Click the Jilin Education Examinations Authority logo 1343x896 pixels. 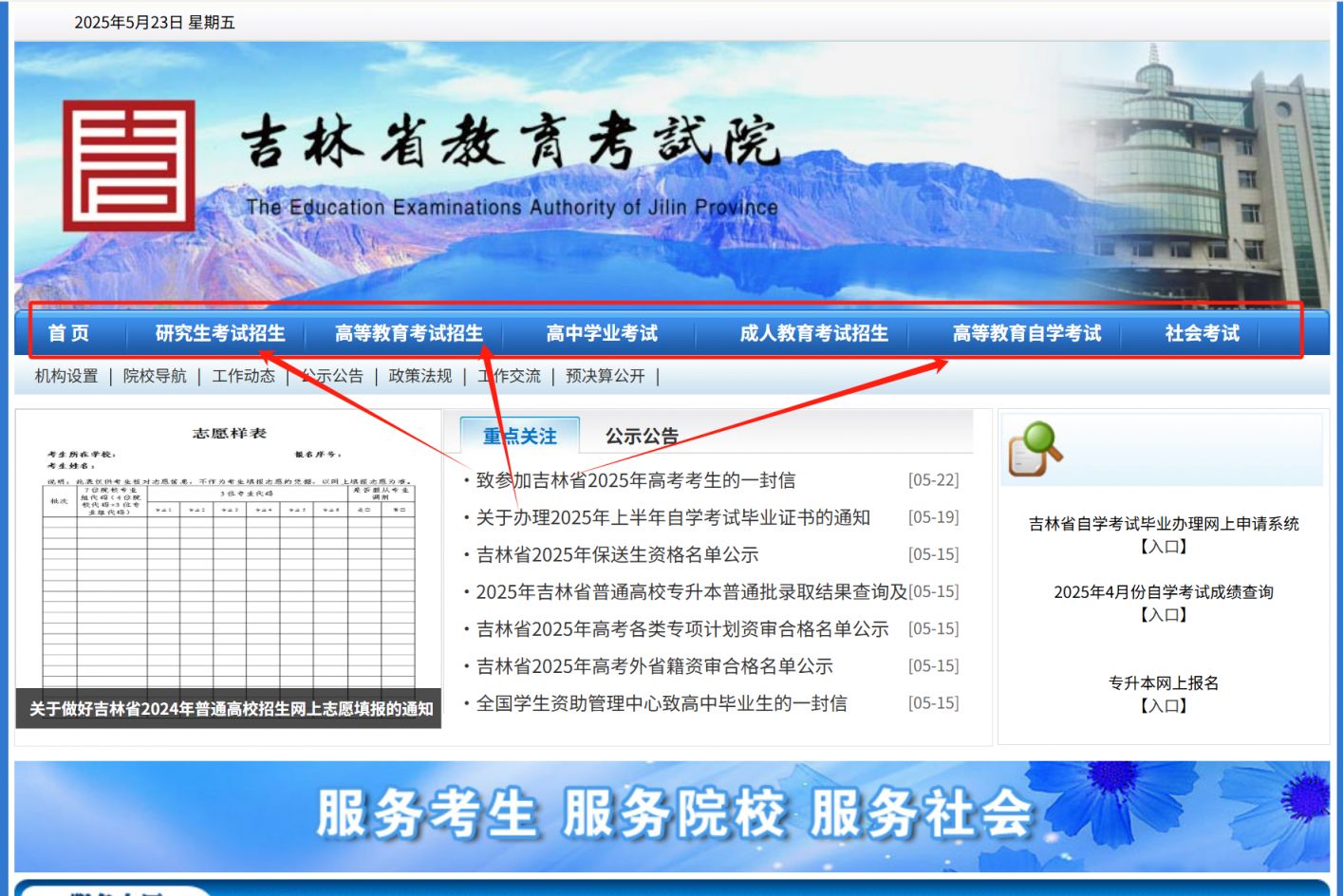tap(130, 166)
